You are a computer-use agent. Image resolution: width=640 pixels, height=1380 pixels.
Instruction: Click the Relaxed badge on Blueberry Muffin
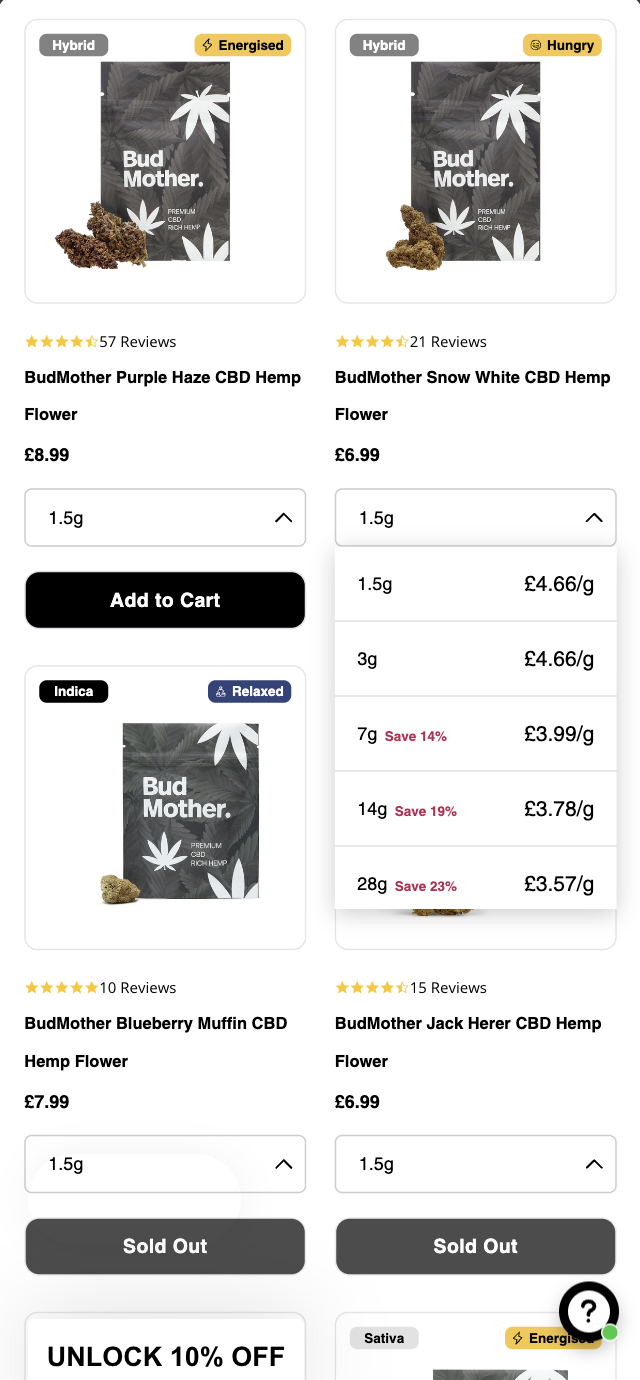click(x=249, y=691)
